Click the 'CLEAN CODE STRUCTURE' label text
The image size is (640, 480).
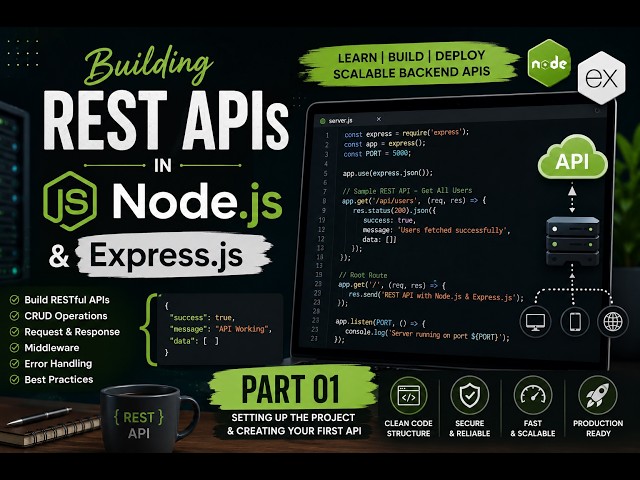(409, 428)
